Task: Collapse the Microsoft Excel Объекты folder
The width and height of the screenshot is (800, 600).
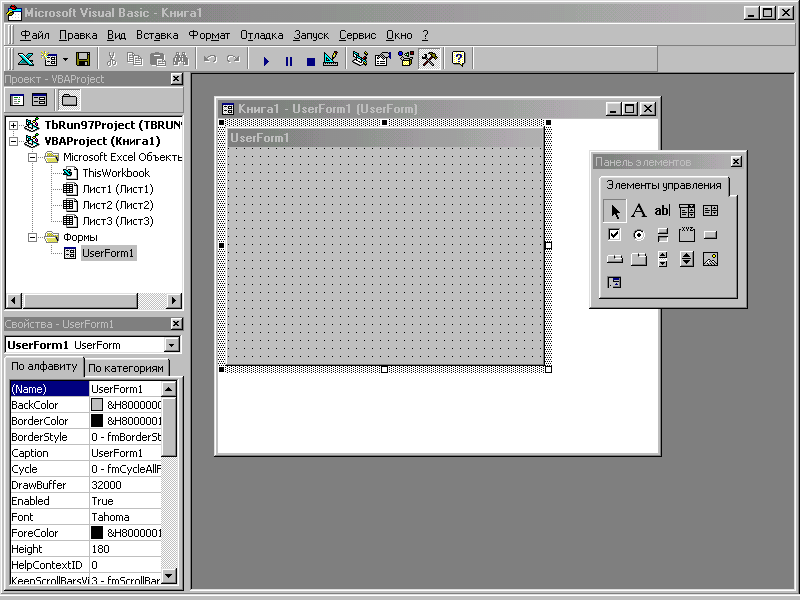Action: [33, 157]
